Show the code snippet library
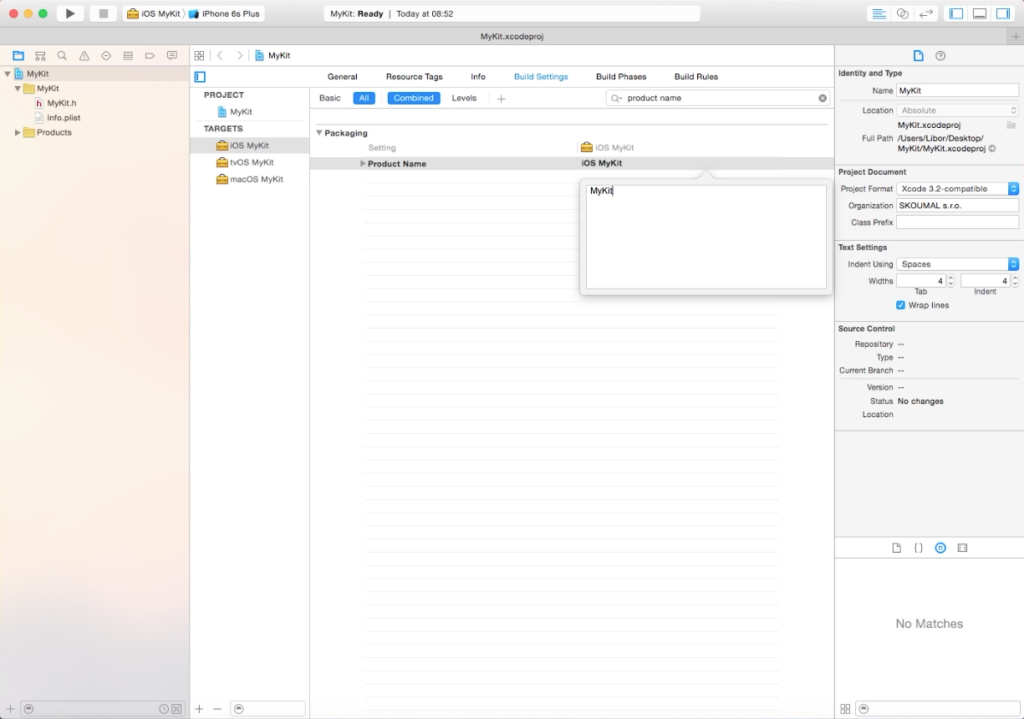 pos(918,548)
